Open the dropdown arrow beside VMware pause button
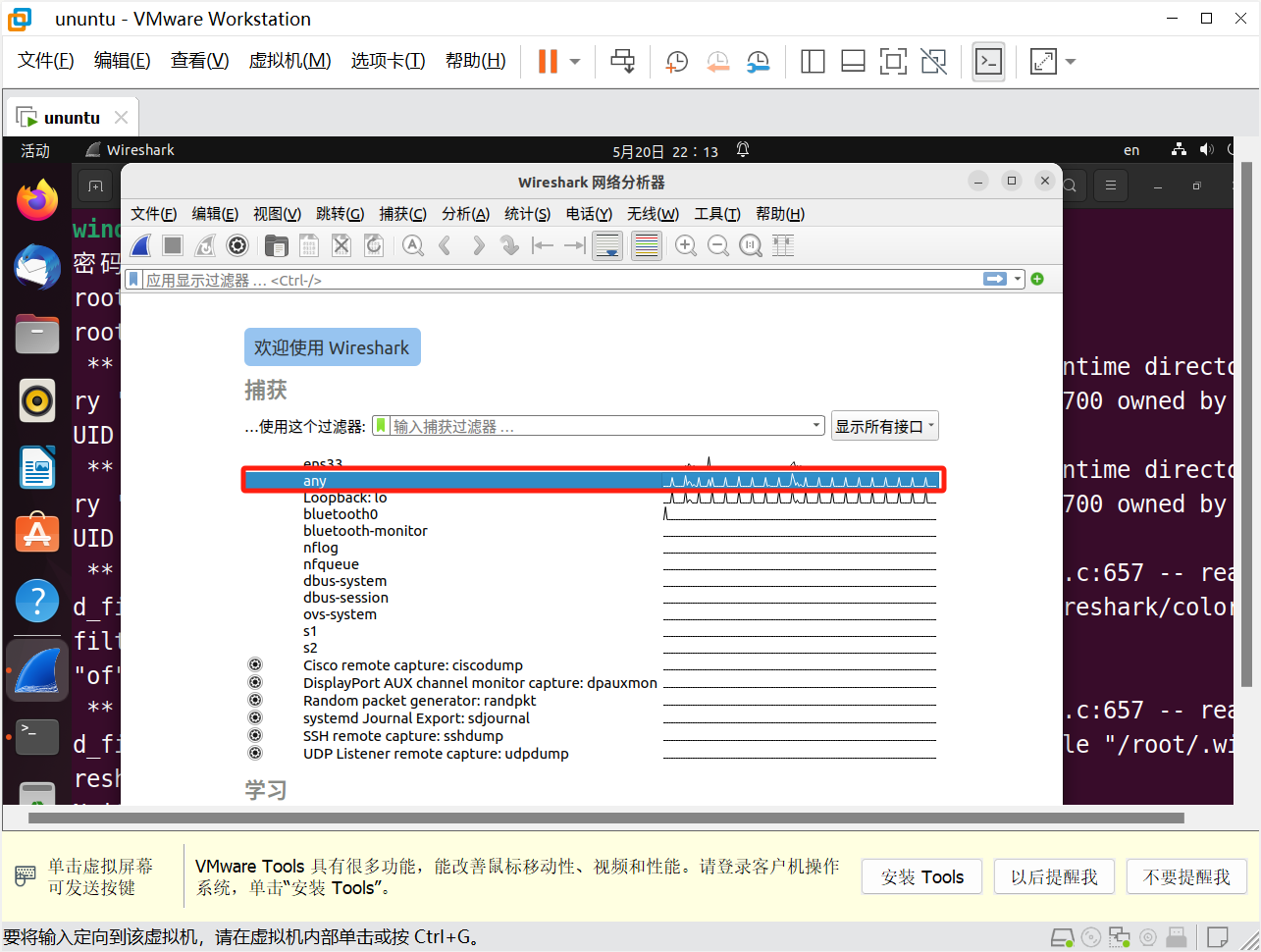The width and height of the screenshot is (1261, 952). pos(575,62)
